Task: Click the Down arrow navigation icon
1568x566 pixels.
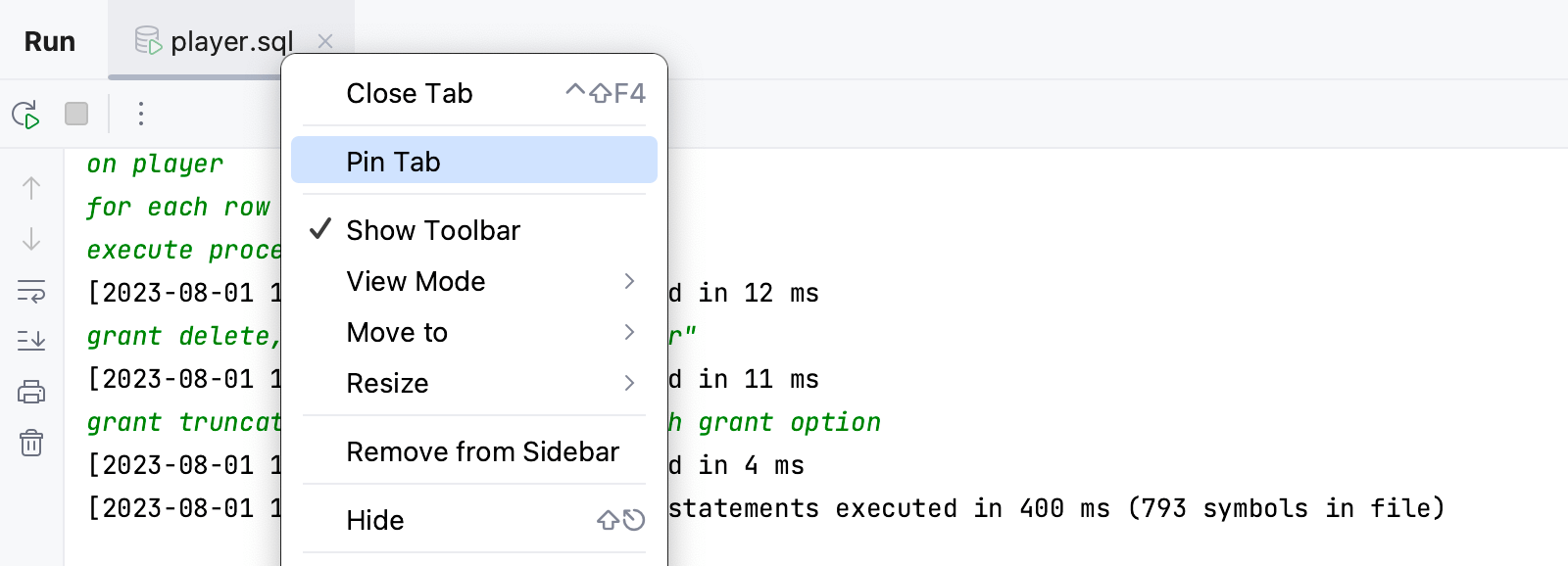Action: click(x=31, y=239)
